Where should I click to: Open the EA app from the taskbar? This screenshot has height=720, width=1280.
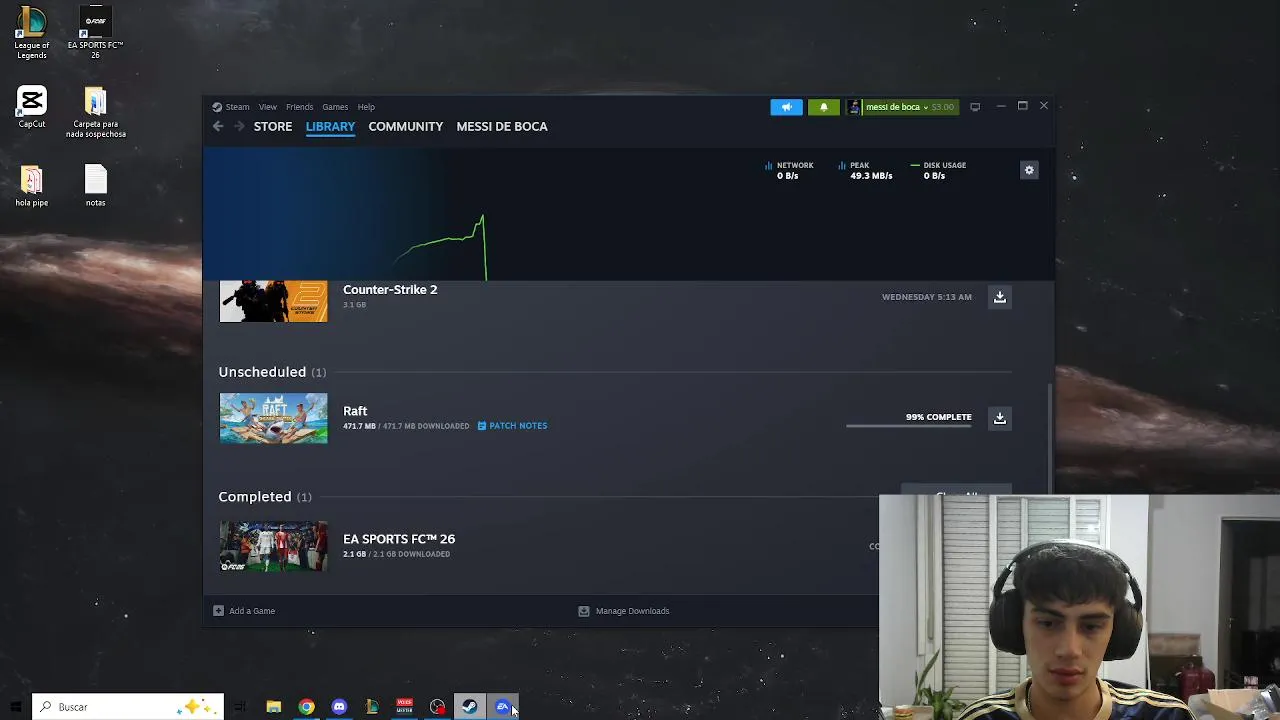[x=502, y=707]
